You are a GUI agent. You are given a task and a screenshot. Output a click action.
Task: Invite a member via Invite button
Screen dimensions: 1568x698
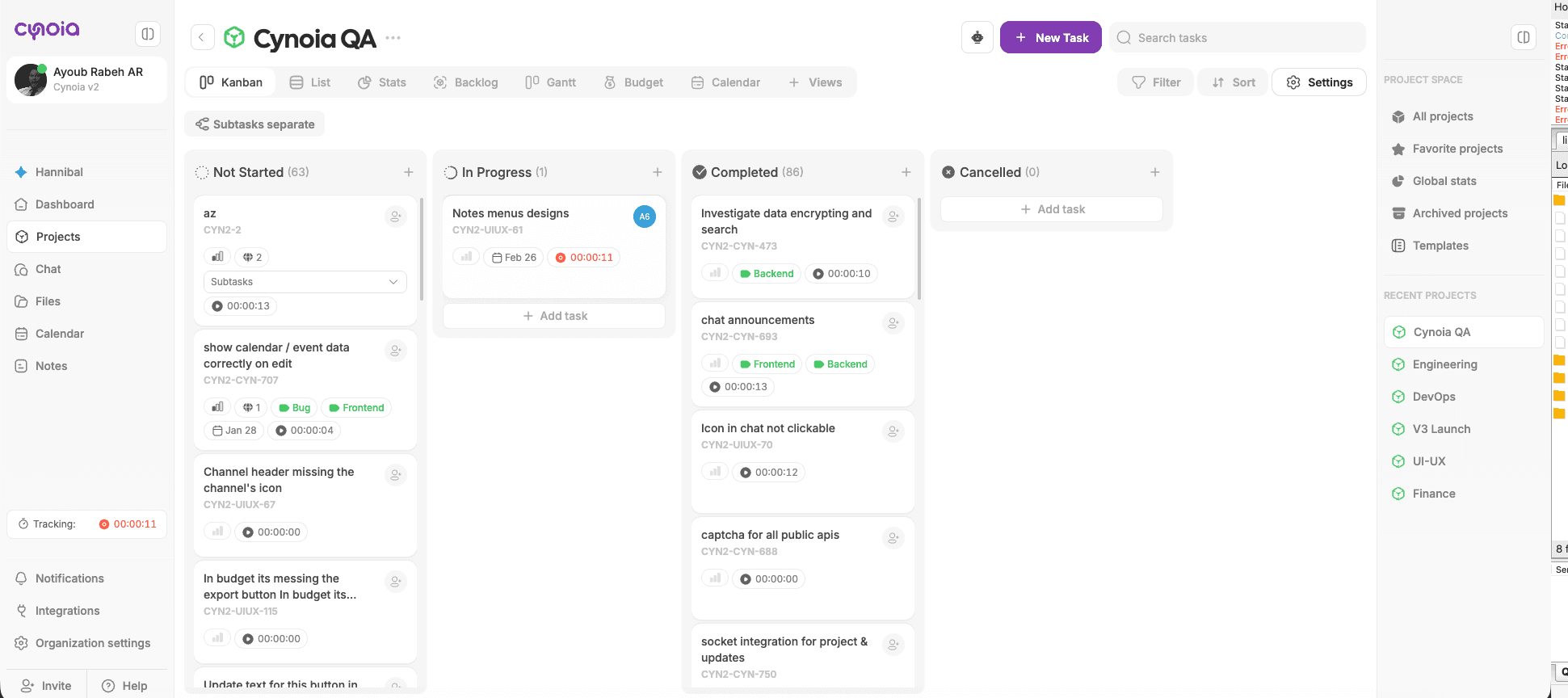point(47,686)
